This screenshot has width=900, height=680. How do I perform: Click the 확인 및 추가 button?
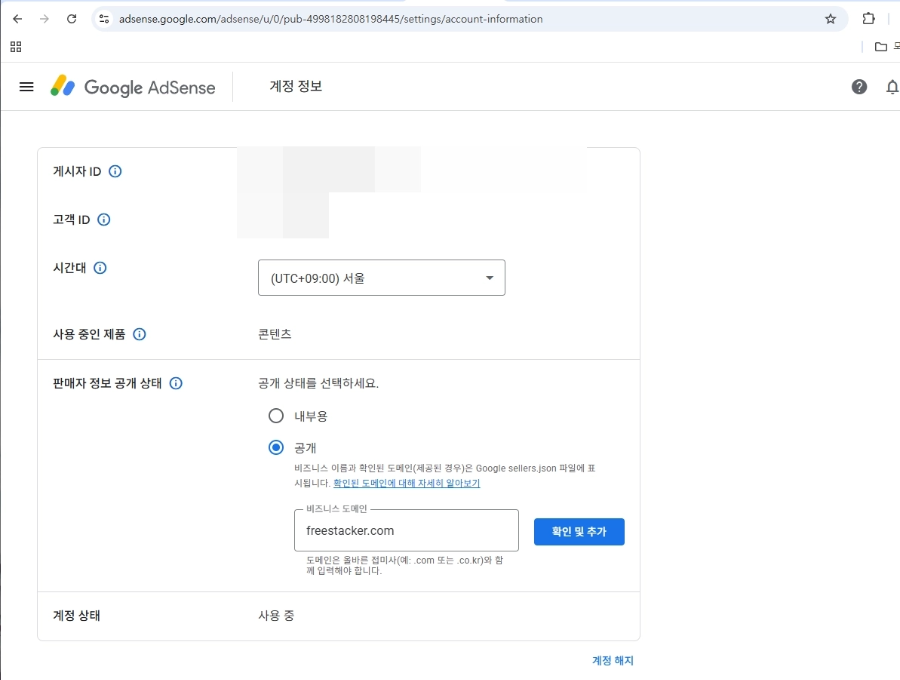coord(579,531)
